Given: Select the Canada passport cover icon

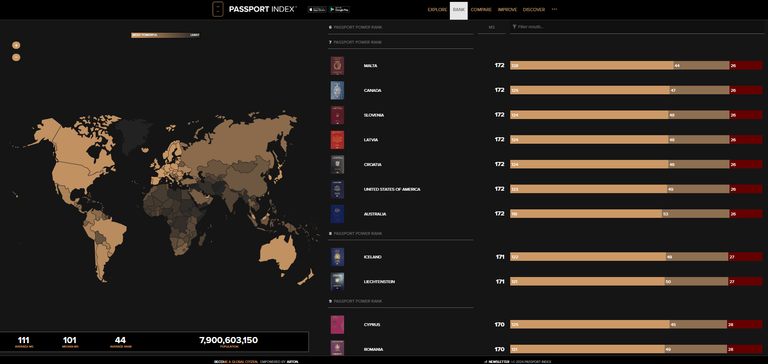Looking at the screenshot, I should point(337,90).
